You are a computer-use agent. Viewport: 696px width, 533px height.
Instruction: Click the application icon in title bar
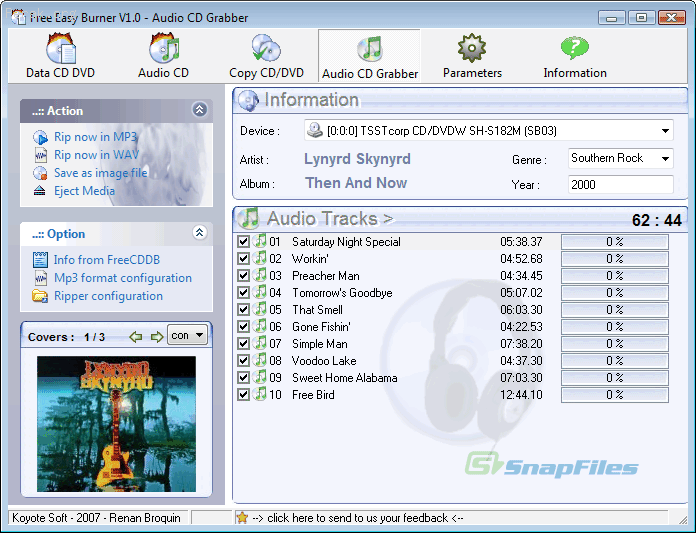pyautogui.click(x=19, y=17)
